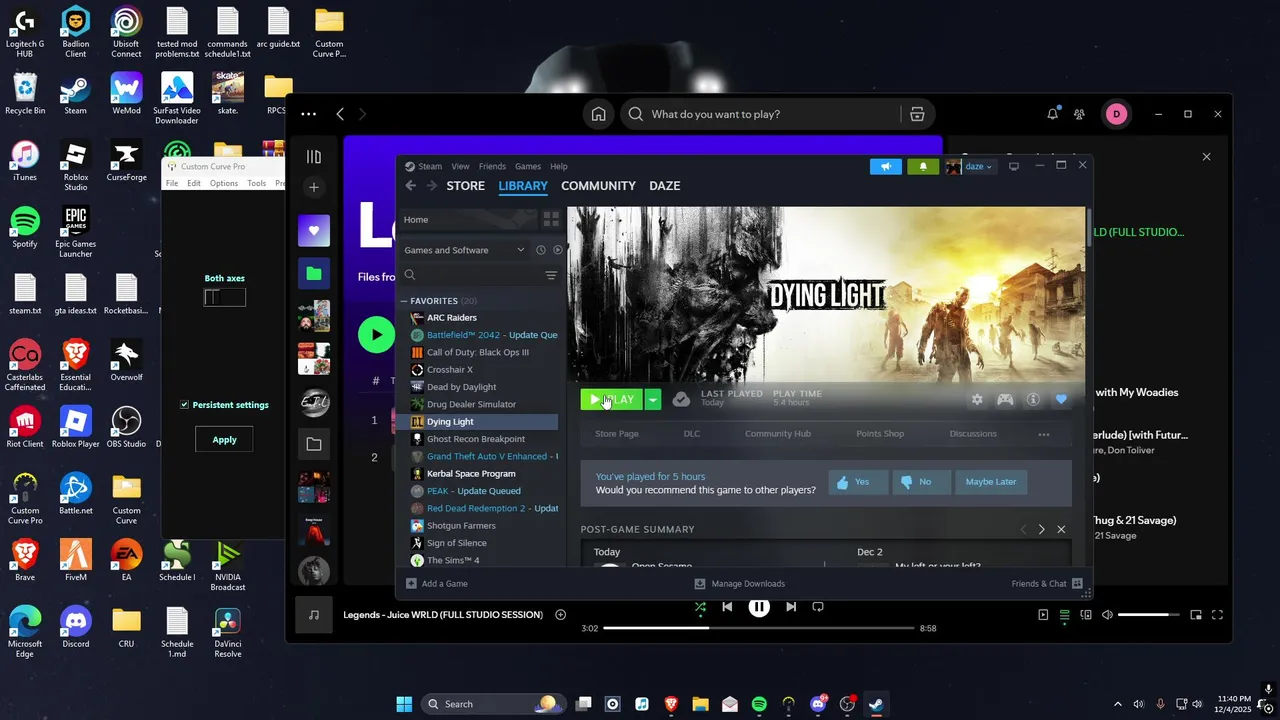Image resolution: width=1280 pixels, height=720 pixels.
Task: Pause the Spotify track
Action: coord(759,606)
